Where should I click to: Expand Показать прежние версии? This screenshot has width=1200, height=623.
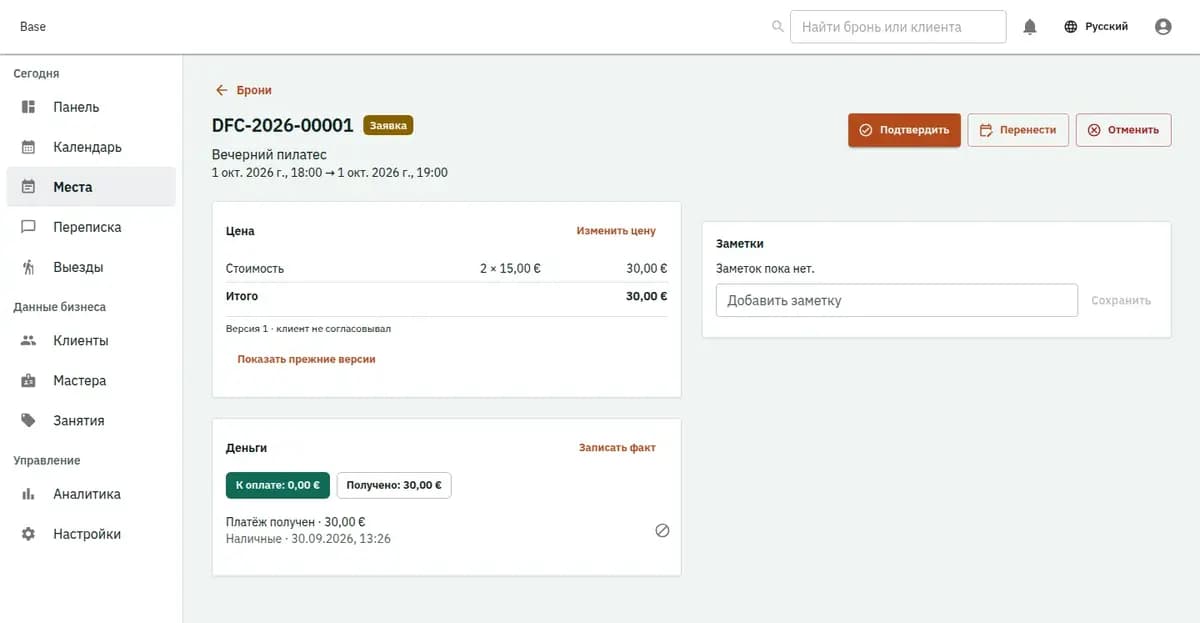coord(306,359)
